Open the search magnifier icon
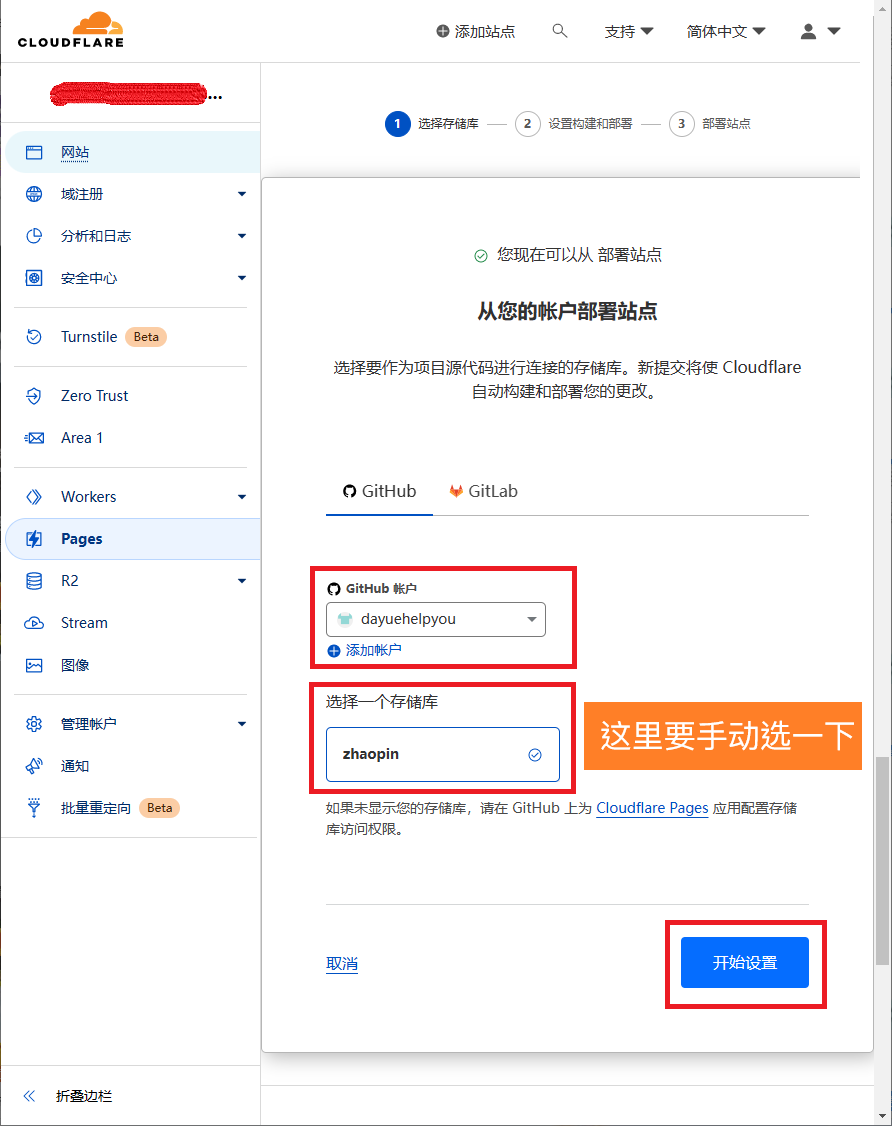892x1126 pixels. pyautogui.click(x=560, y=31)
